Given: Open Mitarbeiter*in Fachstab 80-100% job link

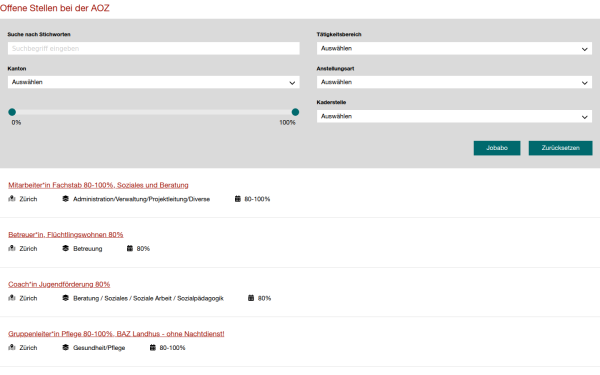Looking at the screenshot, I should [98, 185].
